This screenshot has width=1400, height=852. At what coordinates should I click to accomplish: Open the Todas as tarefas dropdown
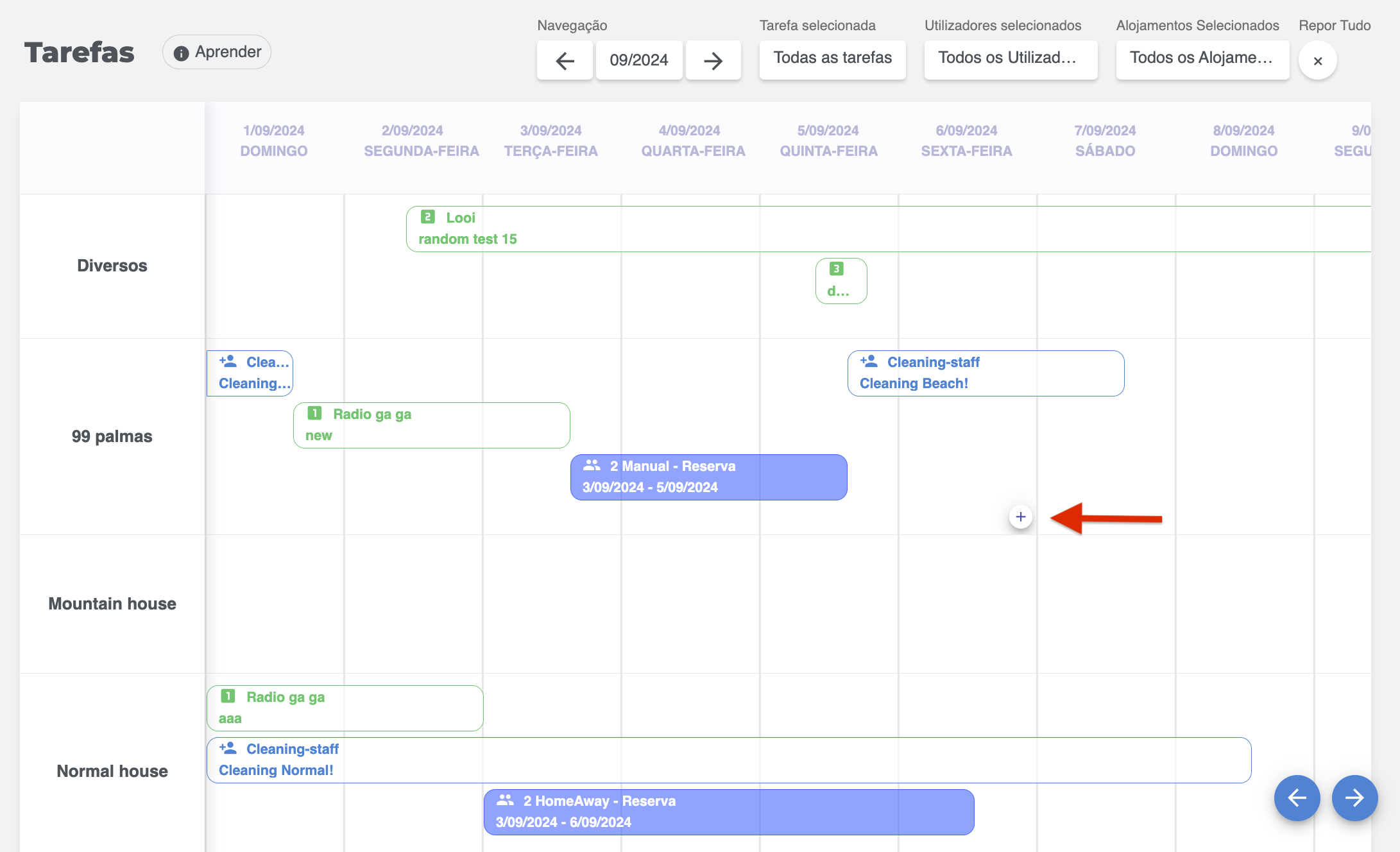pyautogui.click(x=832, y=59)
